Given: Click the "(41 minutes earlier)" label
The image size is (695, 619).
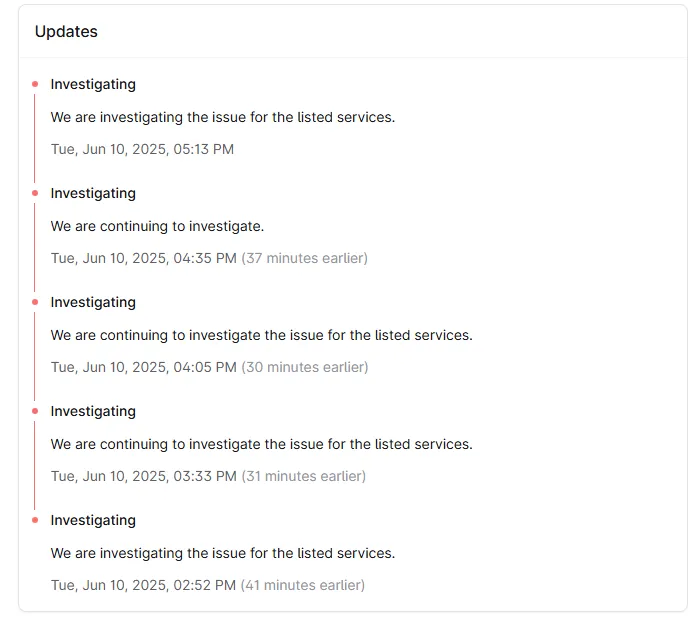Looking at the screenshot, I should pos(303,585).
